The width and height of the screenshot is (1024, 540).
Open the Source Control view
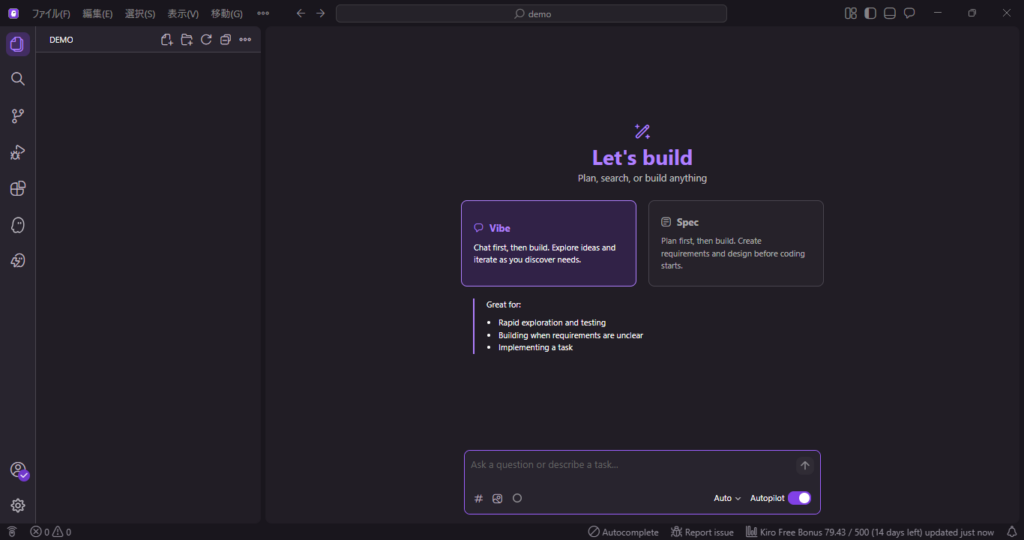(17, 116)
